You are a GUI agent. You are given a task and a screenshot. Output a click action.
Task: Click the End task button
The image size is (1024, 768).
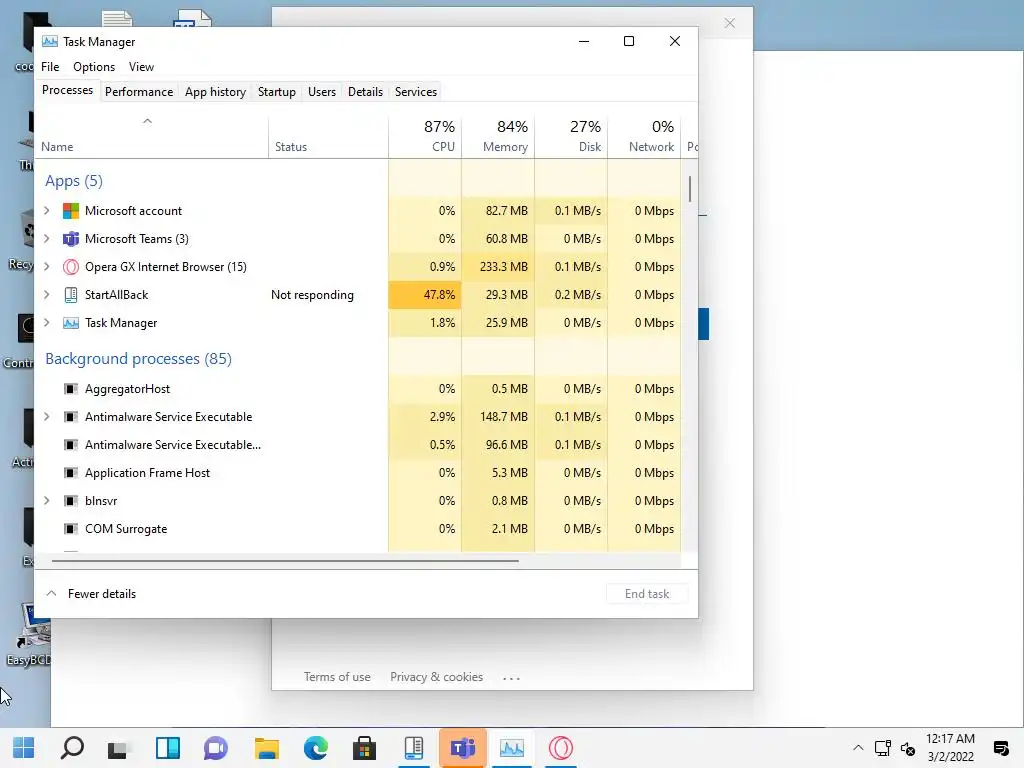coord(647,594)
